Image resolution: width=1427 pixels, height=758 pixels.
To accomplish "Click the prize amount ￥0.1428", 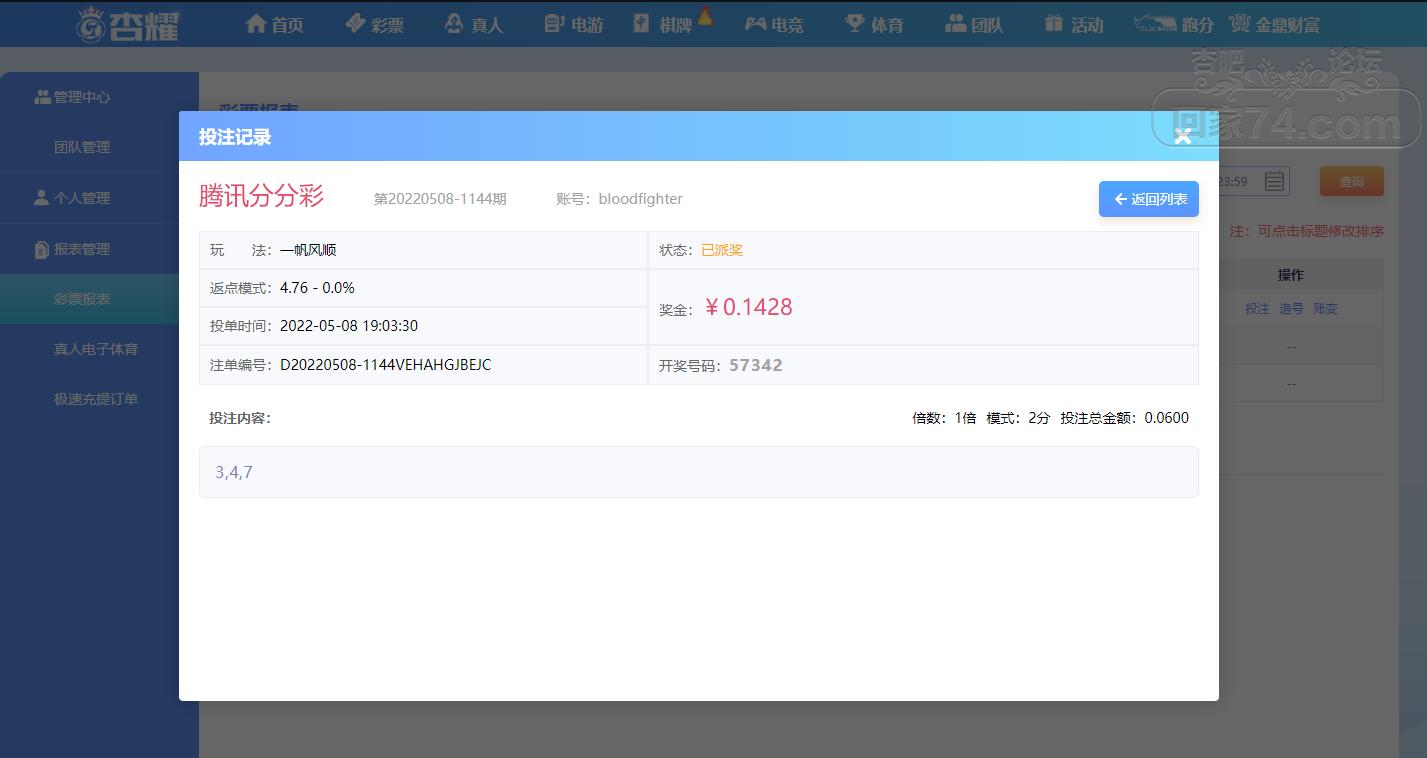I will point(747,307).
